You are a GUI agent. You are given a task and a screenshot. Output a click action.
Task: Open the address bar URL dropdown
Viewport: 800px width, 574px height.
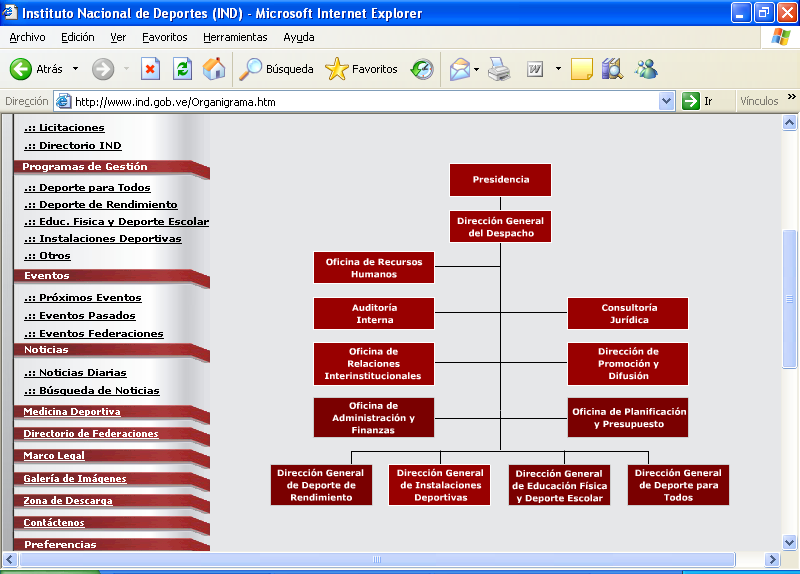coord(666,101)
